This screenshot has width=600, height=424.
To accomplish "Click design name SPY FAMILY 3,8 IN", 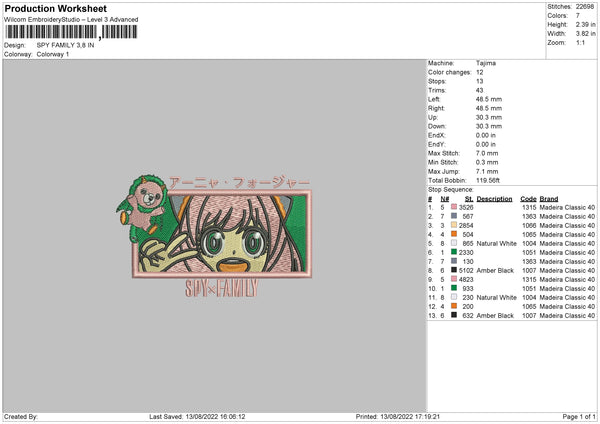I will pos(65,45).
